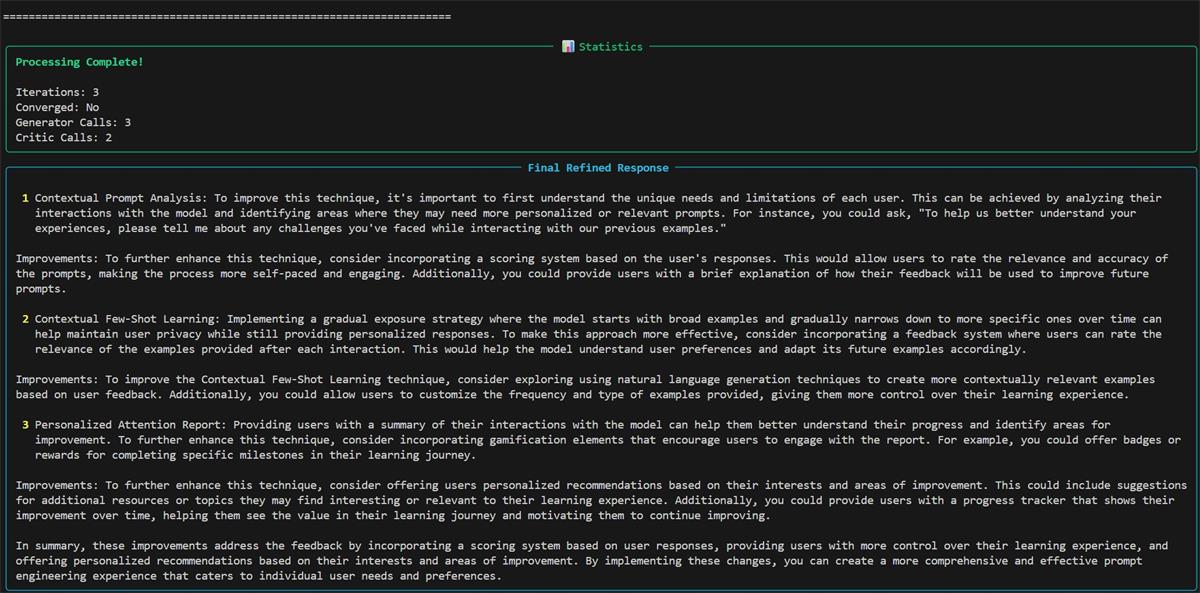
Task: Click the bar chart icon beside Statistics
Action: coord(568,45)
